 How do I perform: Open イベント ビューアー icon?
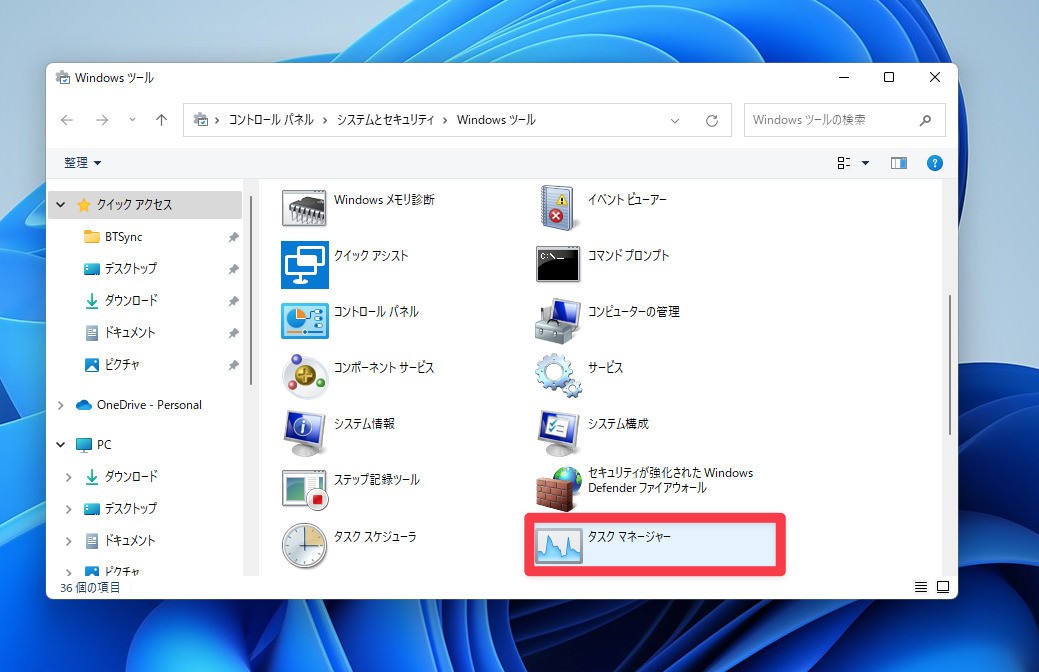558,208
